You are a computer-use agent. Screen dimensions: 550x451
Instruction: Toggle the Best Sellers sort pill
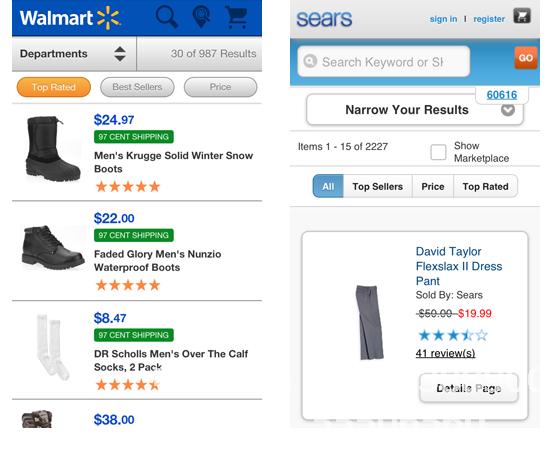[137, 87]
